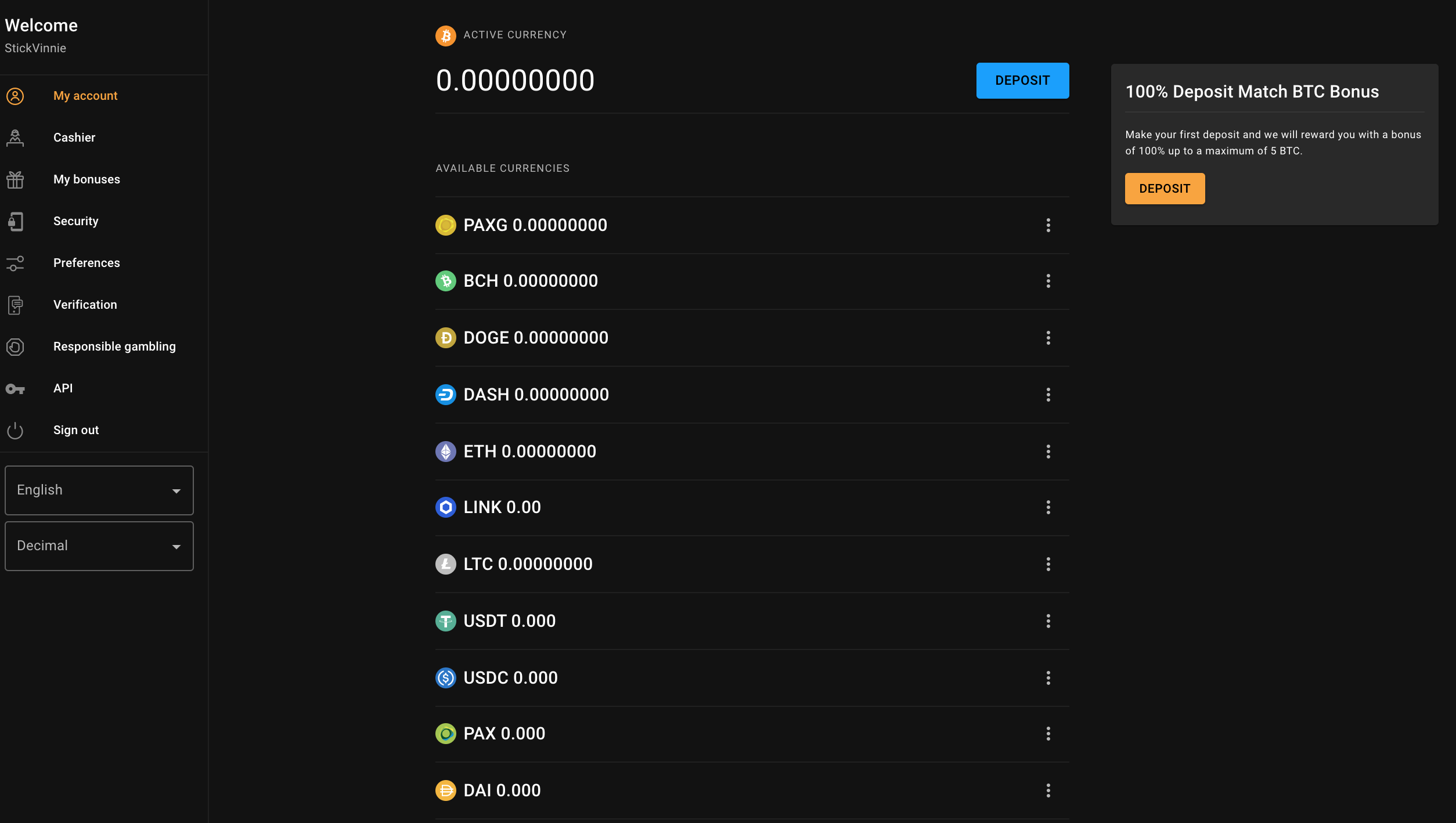Select the USDT 0.000 balance text
The image size is (1456, 823).
click(x=510, y=621)
